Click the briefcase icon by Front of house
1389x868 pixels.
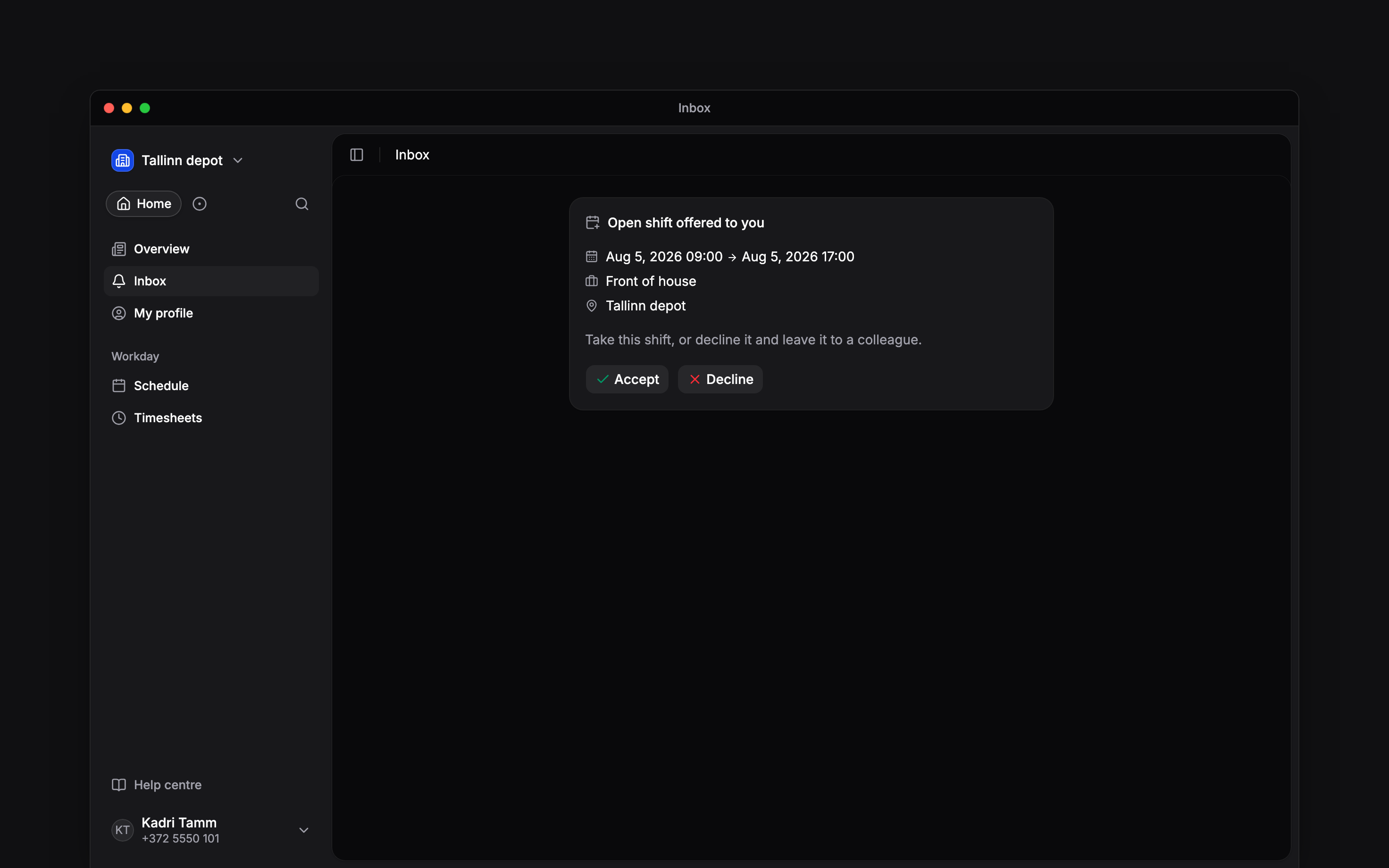(x=591, y=281)
